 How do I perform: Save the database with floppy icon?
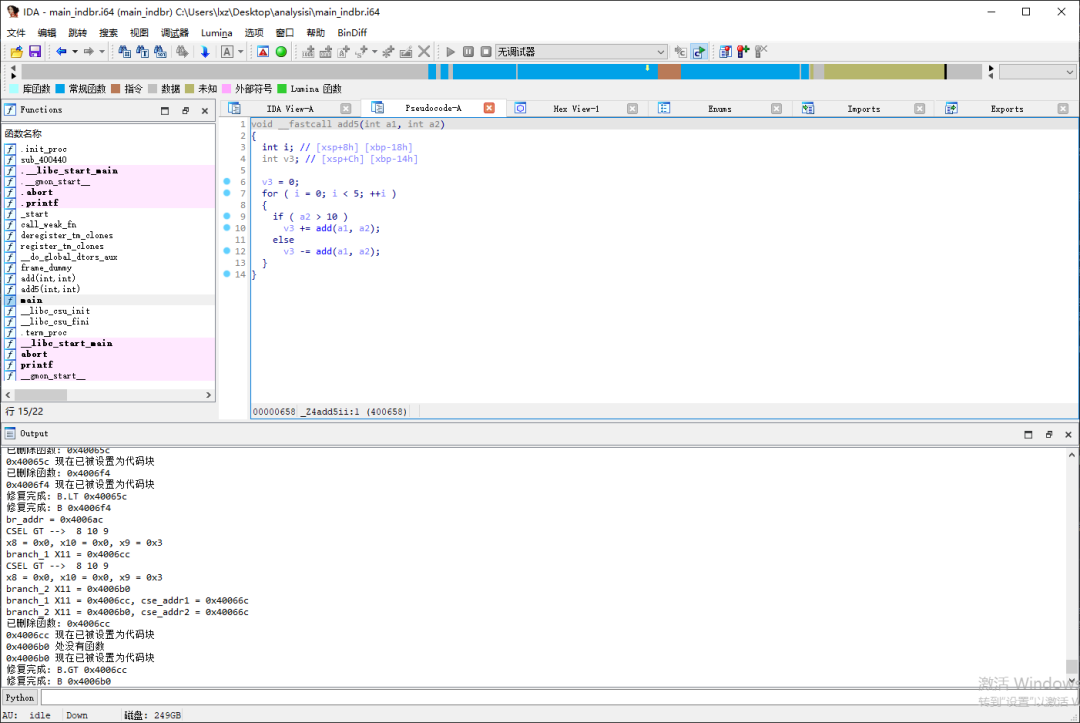click(x=34, y=52)
